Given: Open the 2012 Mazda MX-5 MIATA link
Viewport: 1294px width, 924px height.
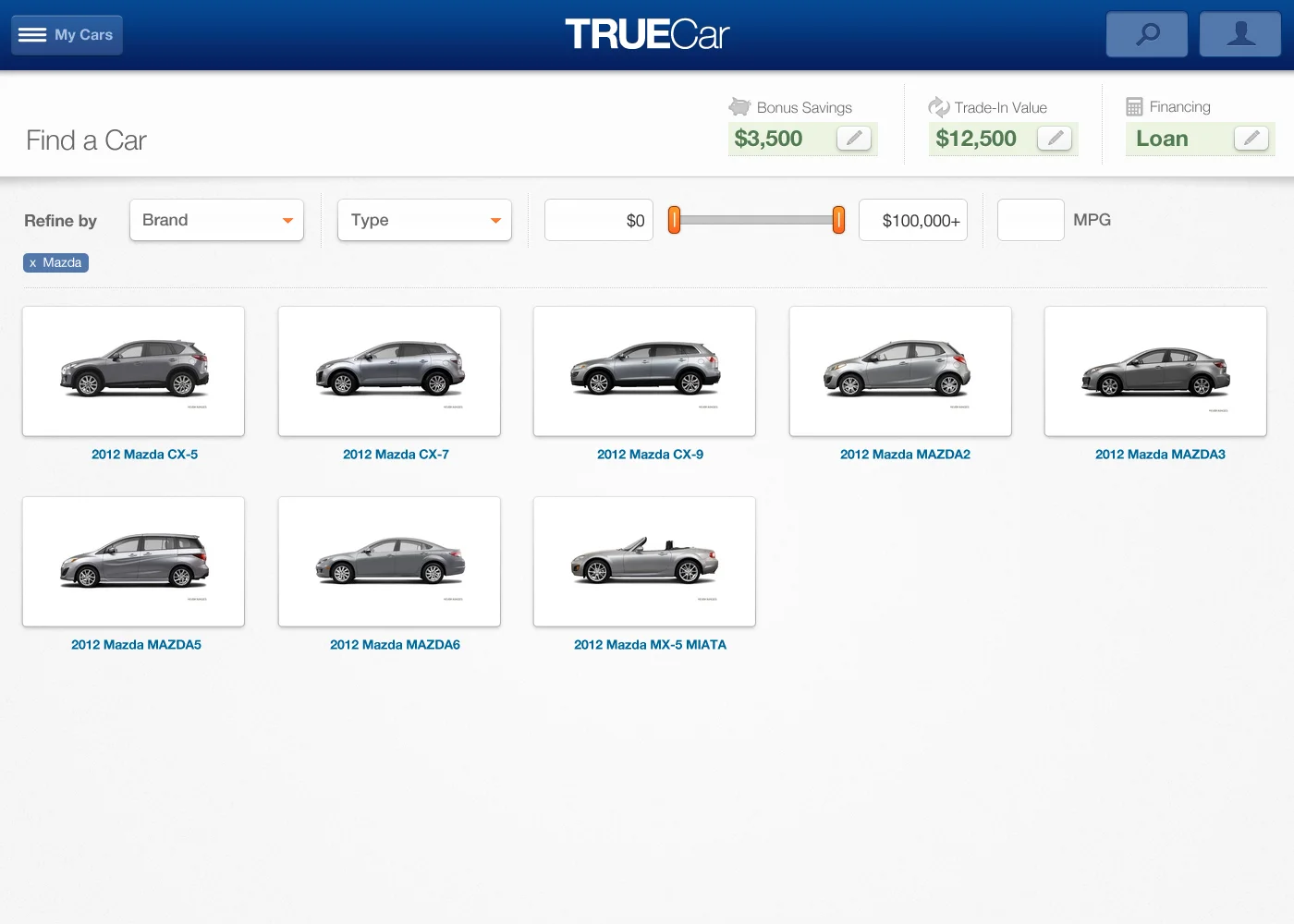Looking at the screenshot, I should coord(650,645).
